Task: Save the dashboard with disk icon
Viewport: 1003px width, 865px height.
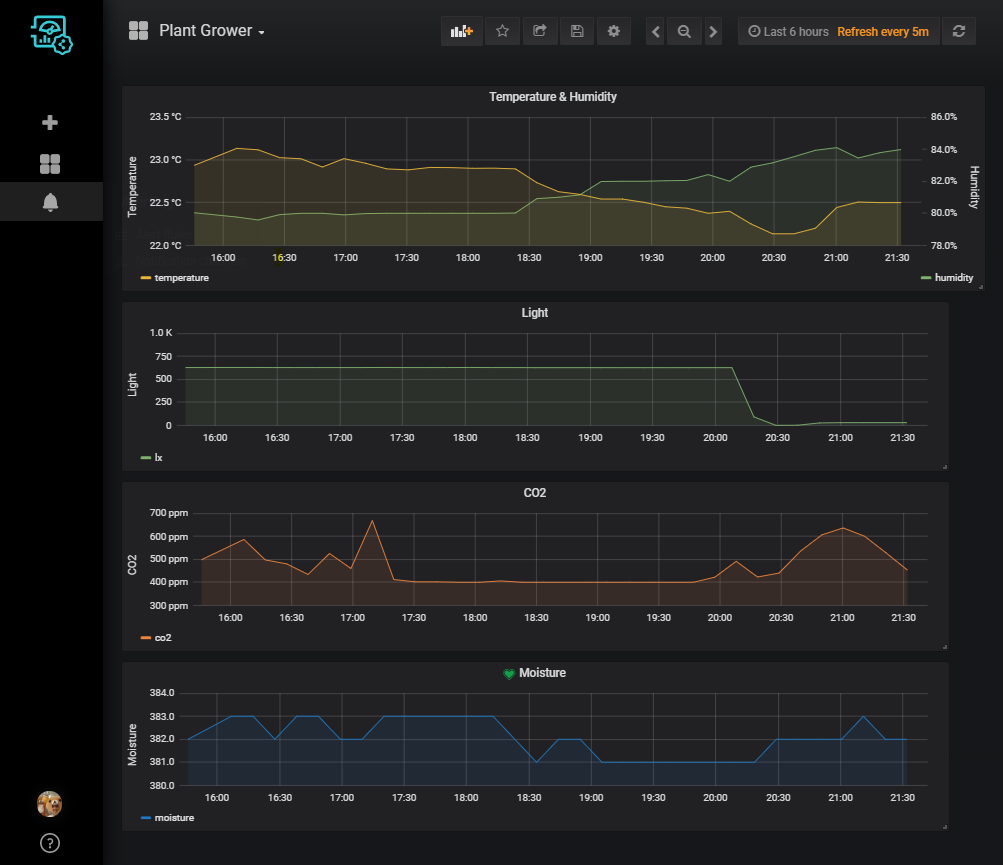Action: (x=577, y=31)
